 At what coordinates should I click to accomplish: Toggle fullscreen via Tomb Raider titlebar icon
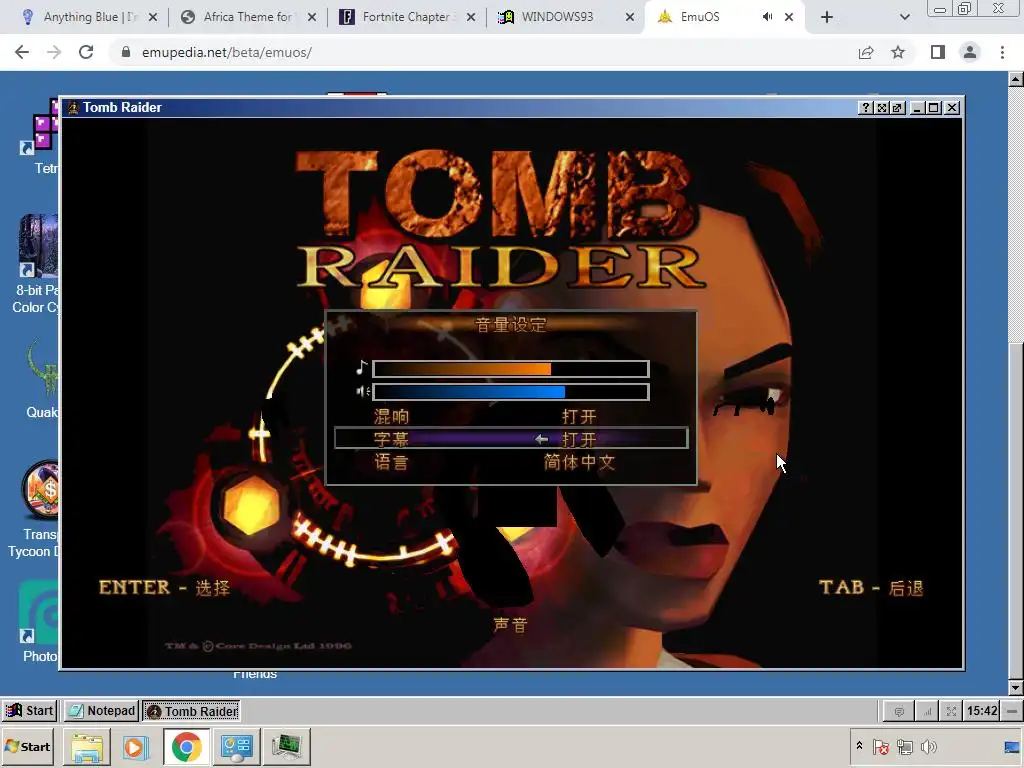tap(882, 108)
